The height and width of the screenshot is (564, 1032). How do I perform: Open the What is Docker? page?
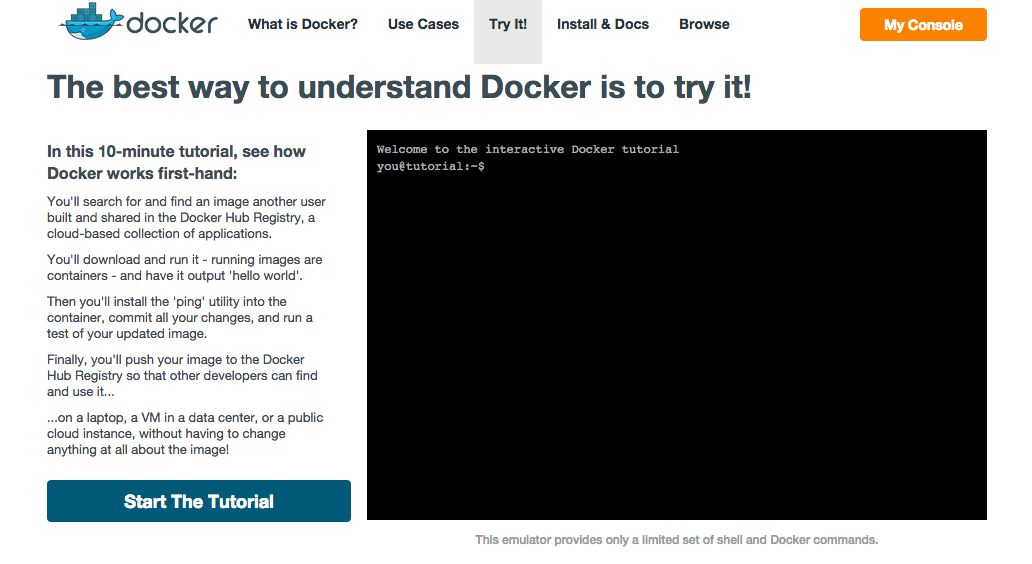(302, 24)
